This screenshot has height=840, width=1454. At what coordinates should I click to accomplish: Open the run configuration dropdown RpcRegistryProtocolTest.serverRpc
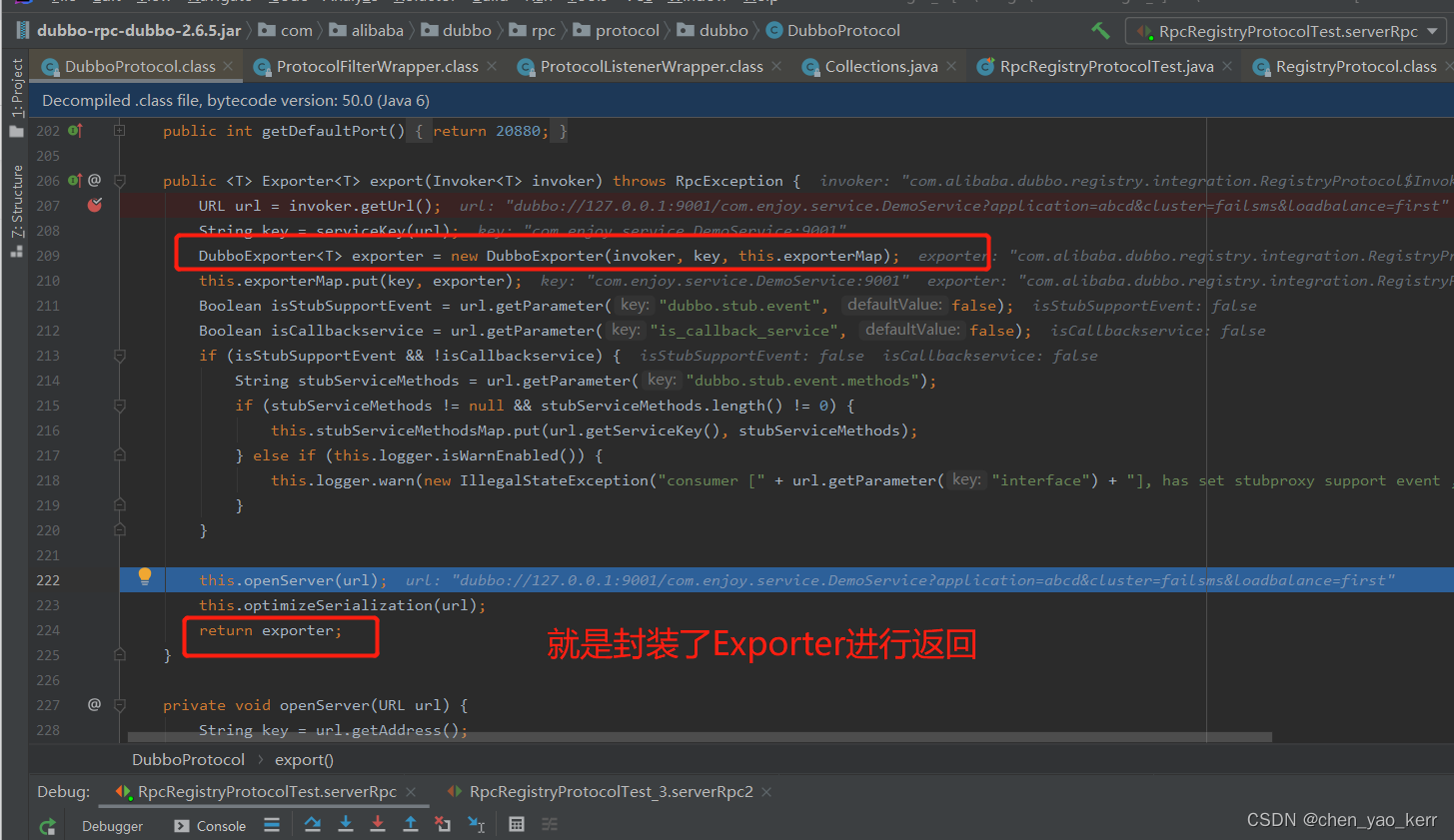pyautogui.click(x=1286, y=31)
